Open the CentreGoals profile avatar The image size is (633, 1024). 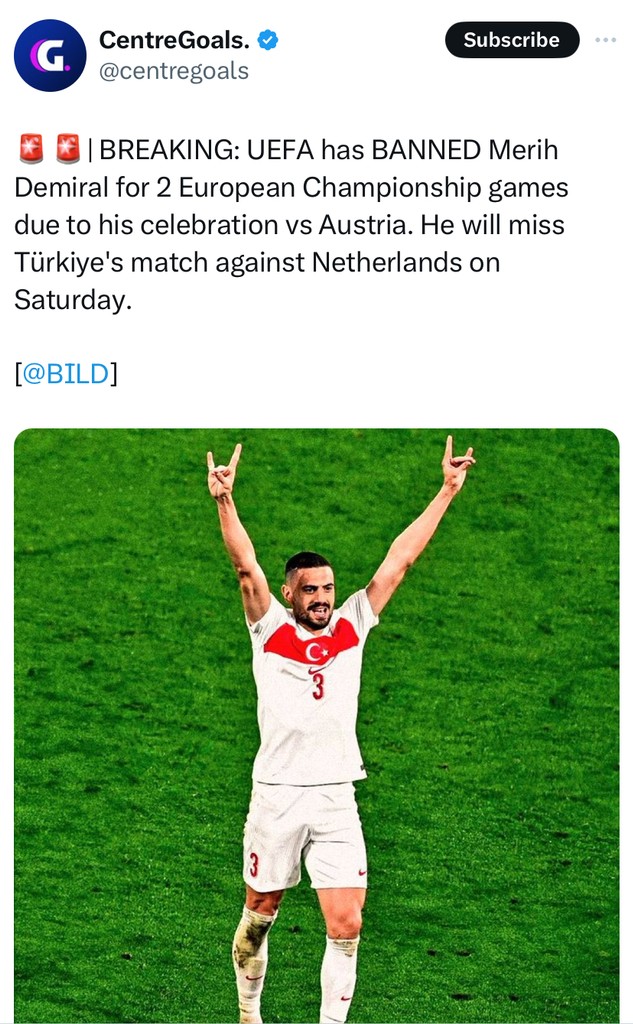click(x=50, y=55)
